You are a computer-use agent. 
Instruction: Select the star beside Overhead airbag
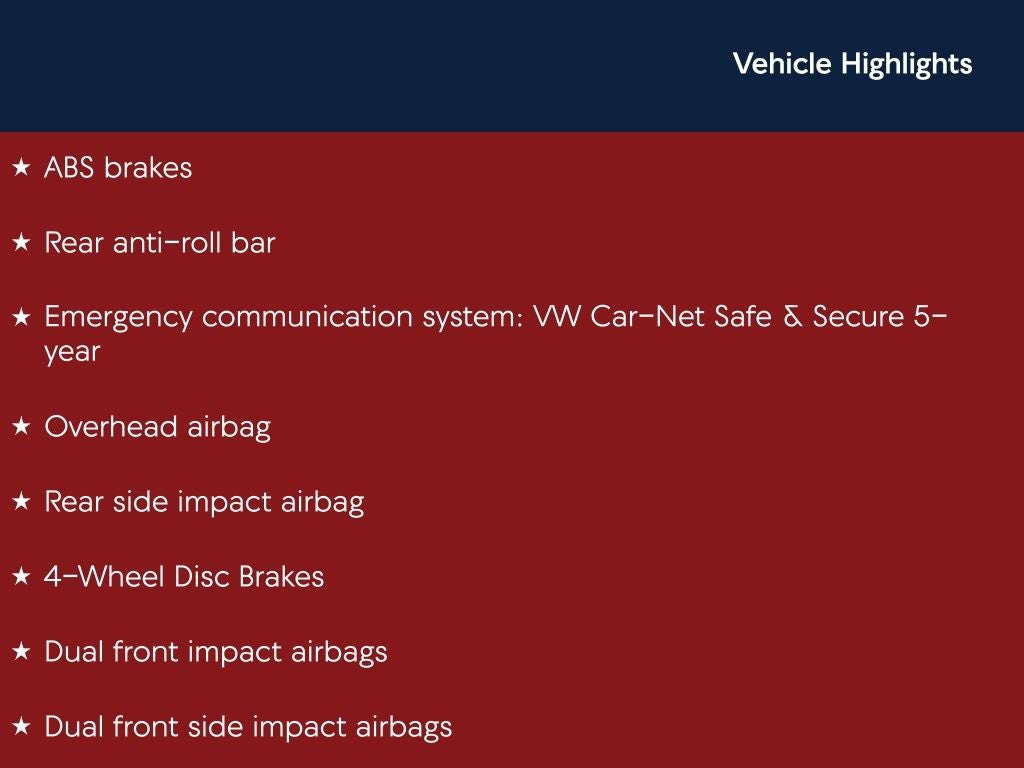click(x=21, y=427)
